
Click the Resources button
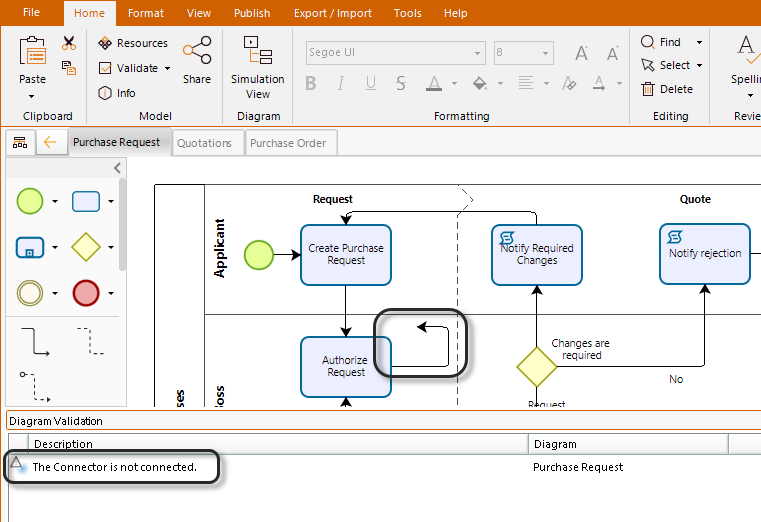click(133, 43)
